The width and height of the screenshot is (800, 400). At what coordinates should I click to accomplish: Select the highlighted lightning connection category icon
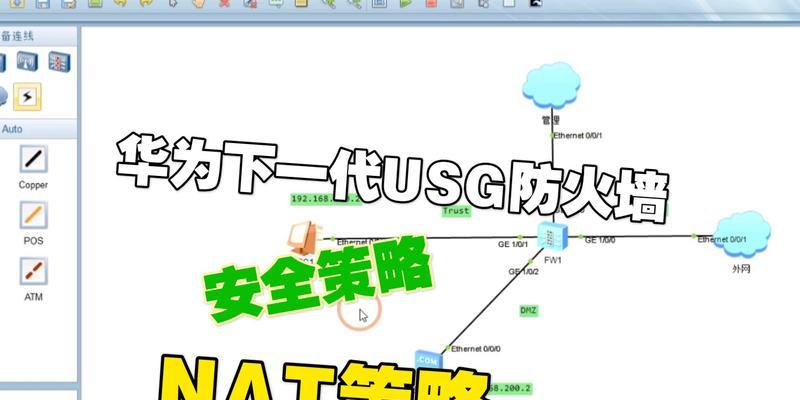pos(27,96)
